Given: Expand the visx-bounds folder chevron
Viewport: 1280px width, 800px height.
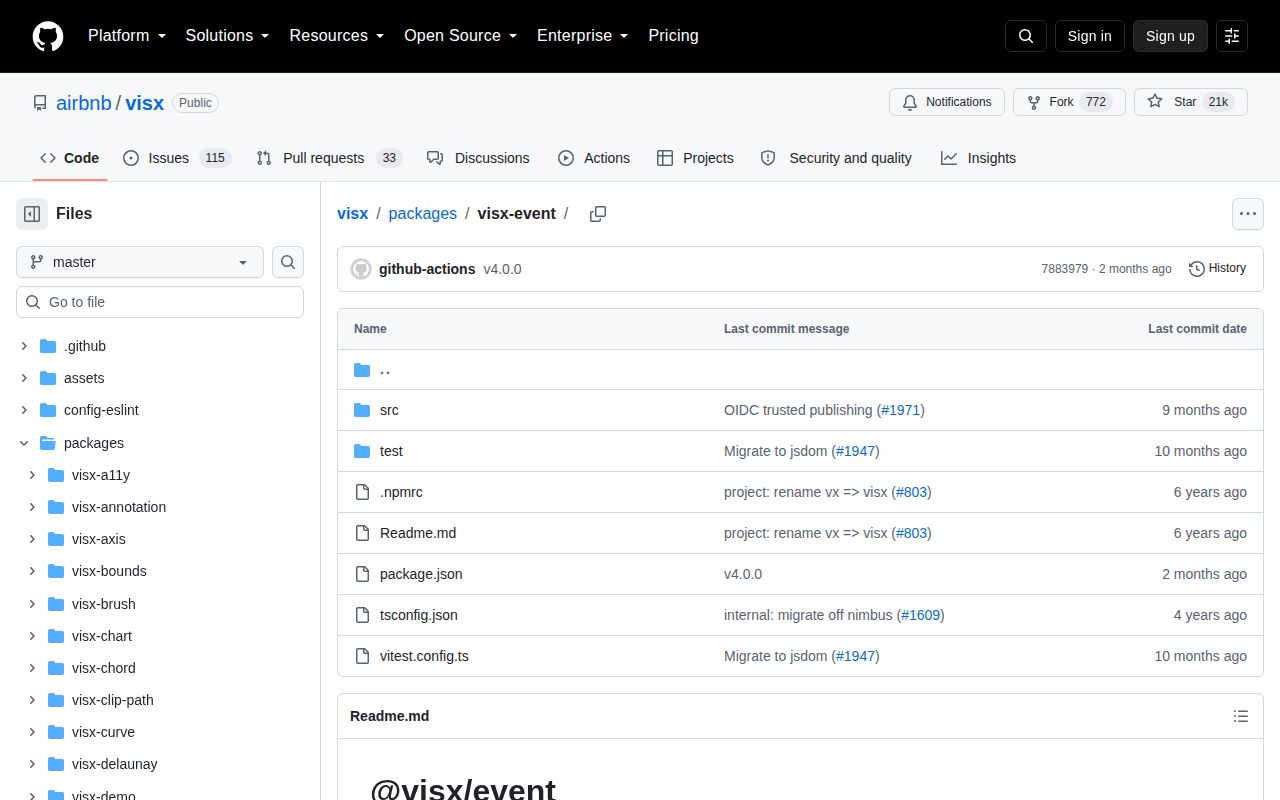Looking at the screenshot, I should tap(32, 571).
